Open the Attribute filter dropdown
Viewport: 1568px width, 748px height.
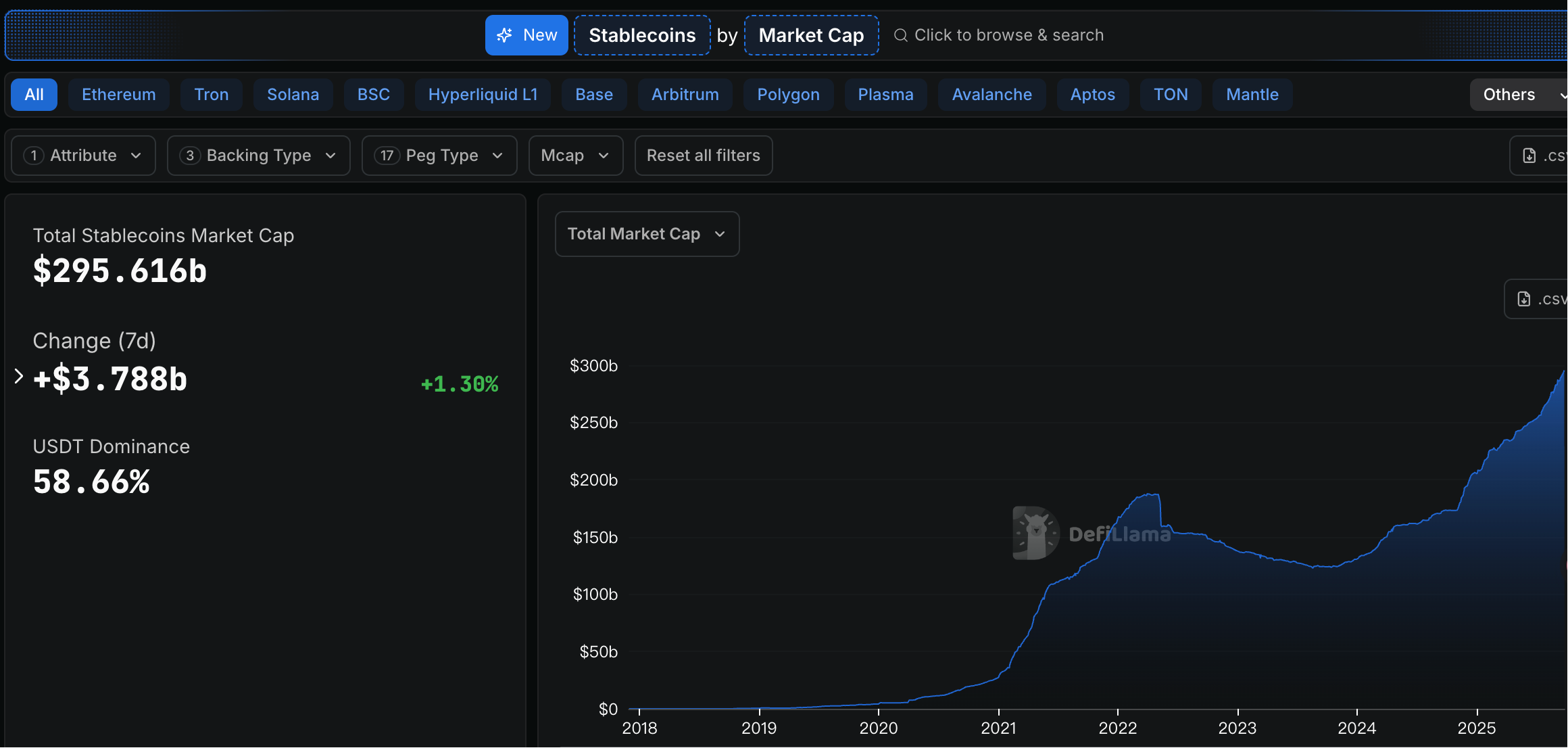pyautogui.click(x=84, y=156)
